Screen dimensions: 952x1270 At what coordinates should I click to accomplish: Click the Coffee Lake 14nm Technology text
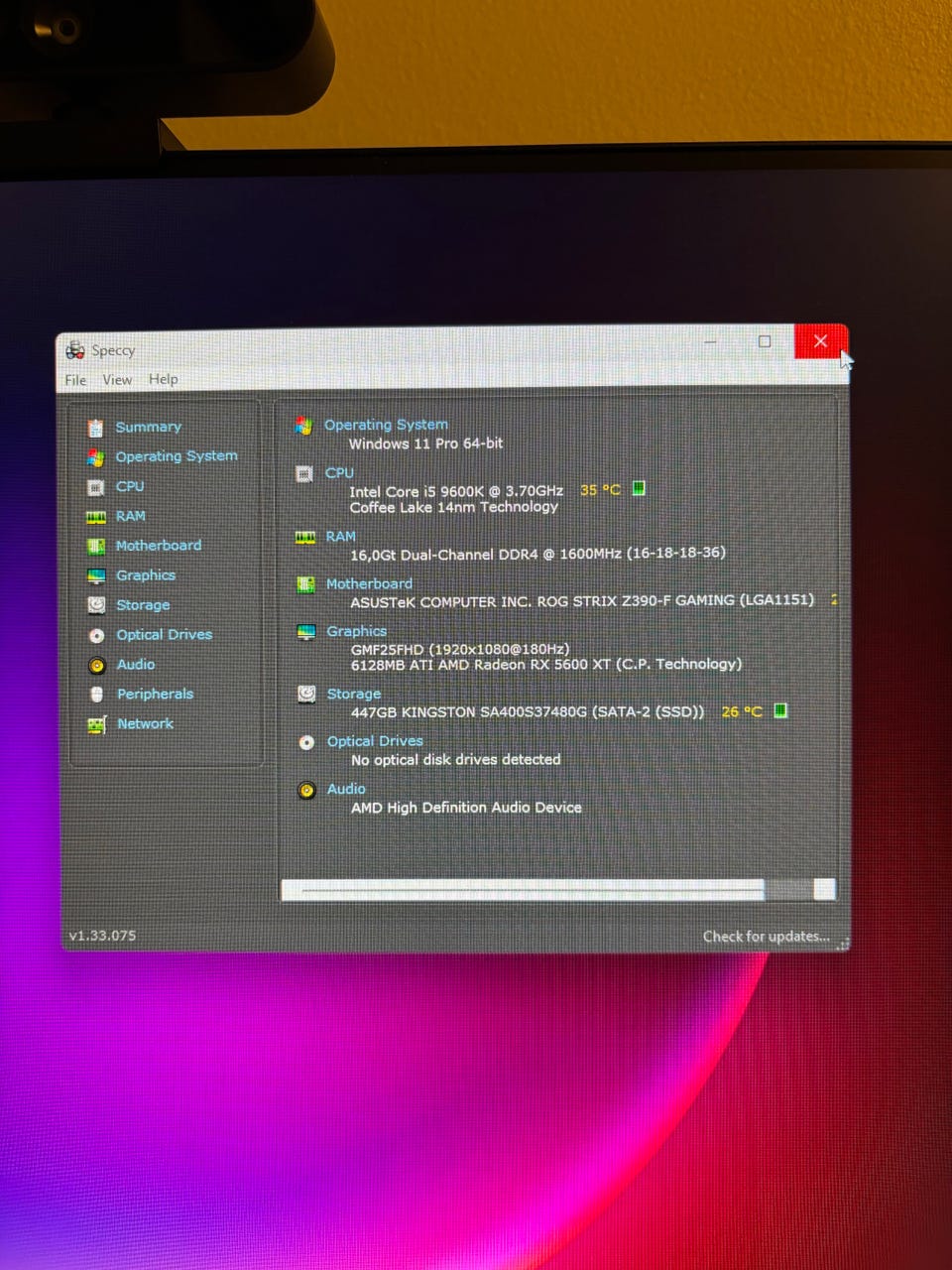(x=453, y=507)
